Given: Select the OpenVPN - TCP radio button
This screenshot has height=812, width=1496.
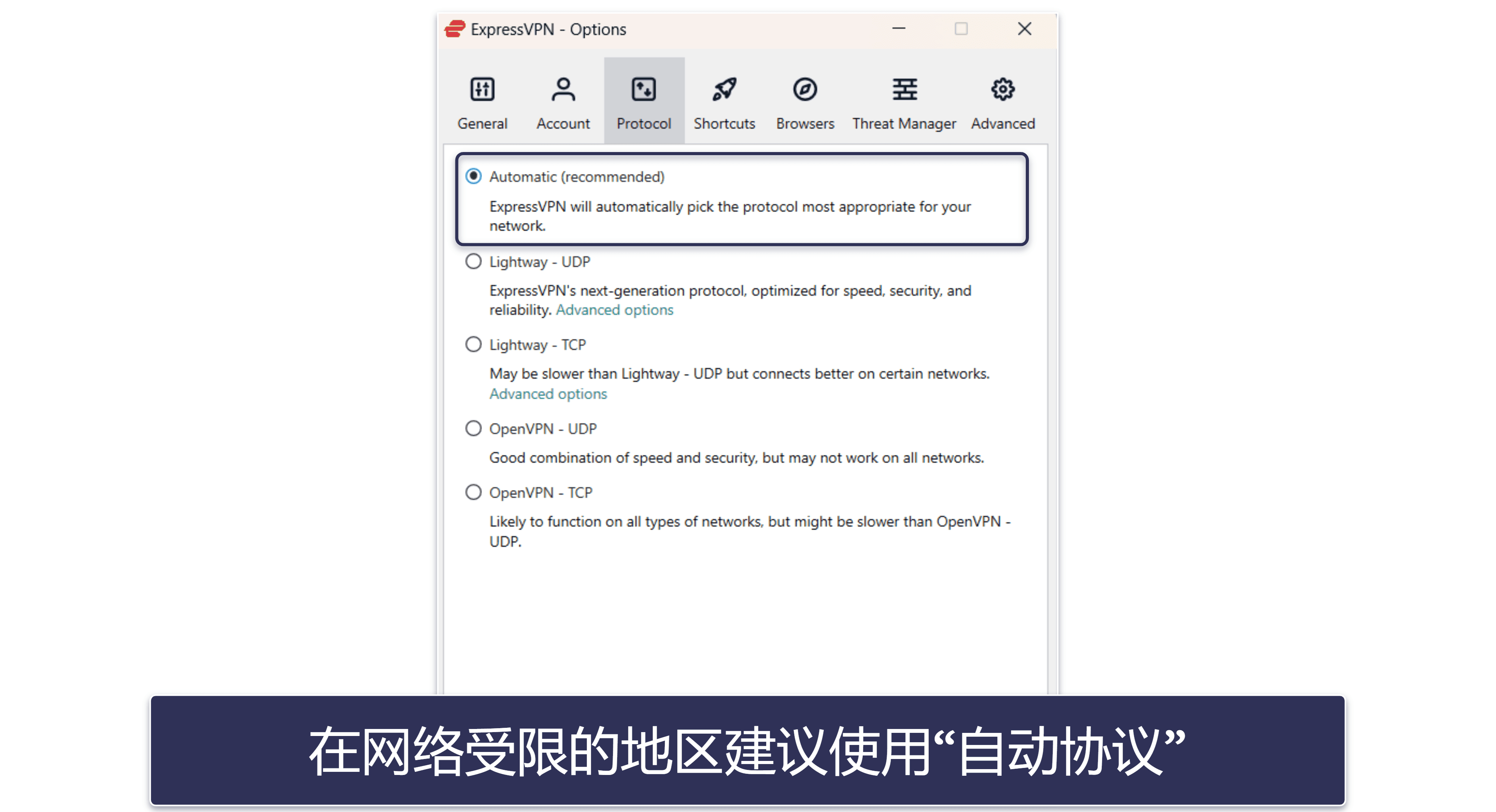Looking at the screenshot, I should (x=473, y=493).
